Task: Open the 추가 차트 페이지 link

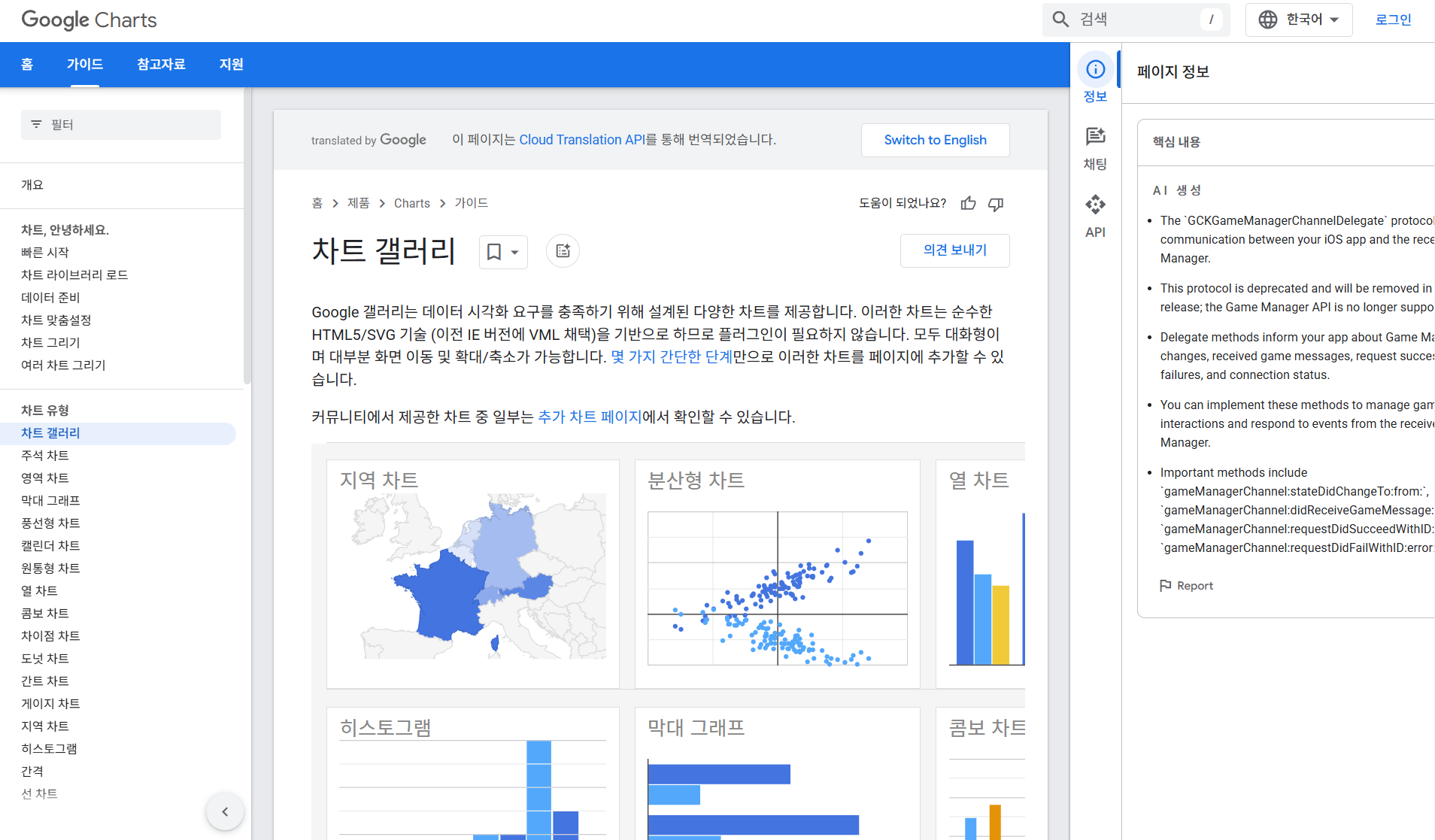Action: [x=590, y=417]
